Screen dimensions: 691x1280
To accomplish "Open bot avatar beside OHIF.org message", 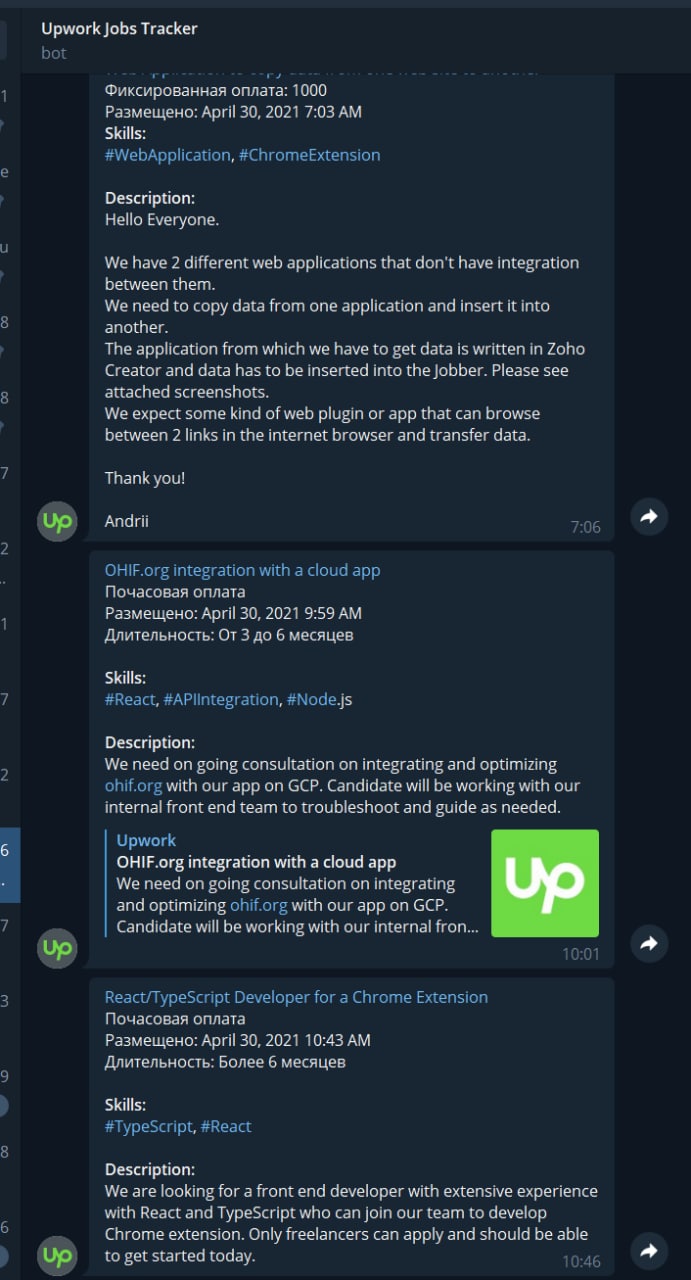I will [57, 948].
